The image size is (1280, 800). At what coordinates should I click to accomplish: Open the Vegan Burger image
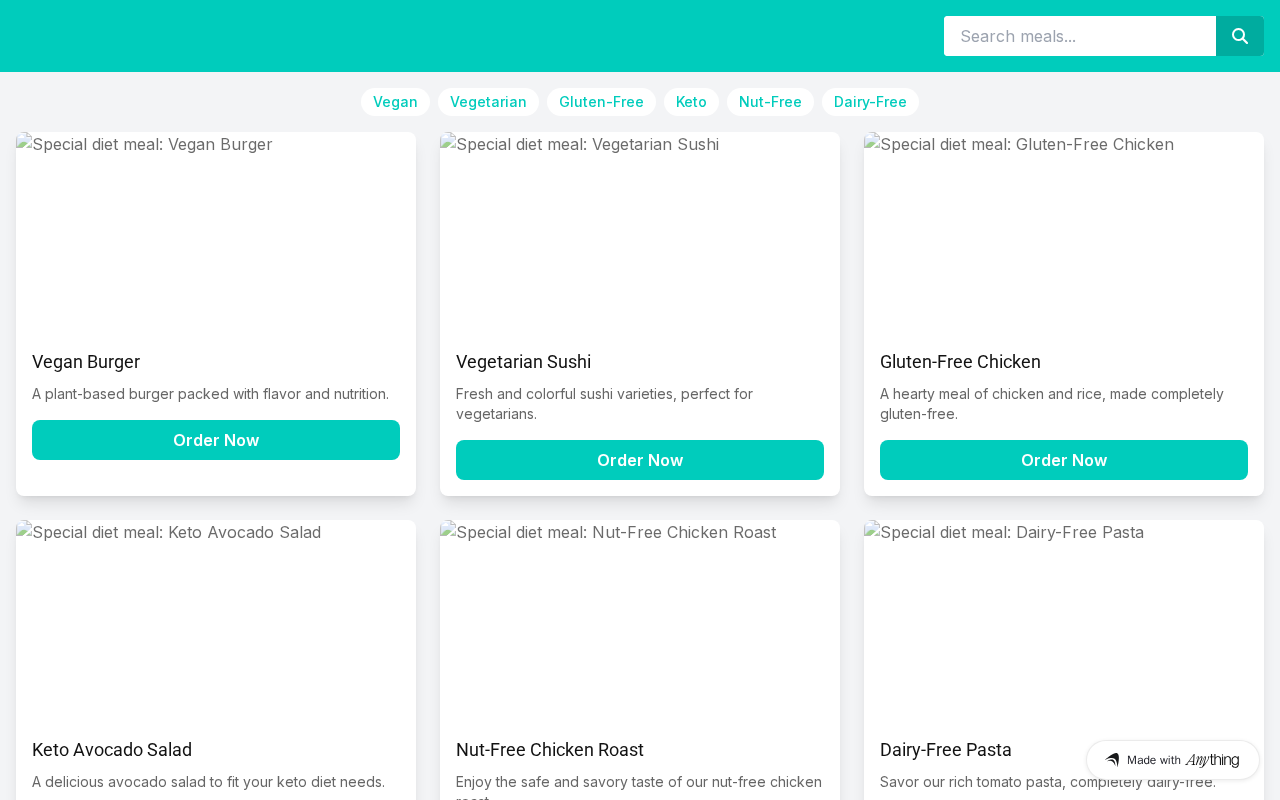click(216, 232)
